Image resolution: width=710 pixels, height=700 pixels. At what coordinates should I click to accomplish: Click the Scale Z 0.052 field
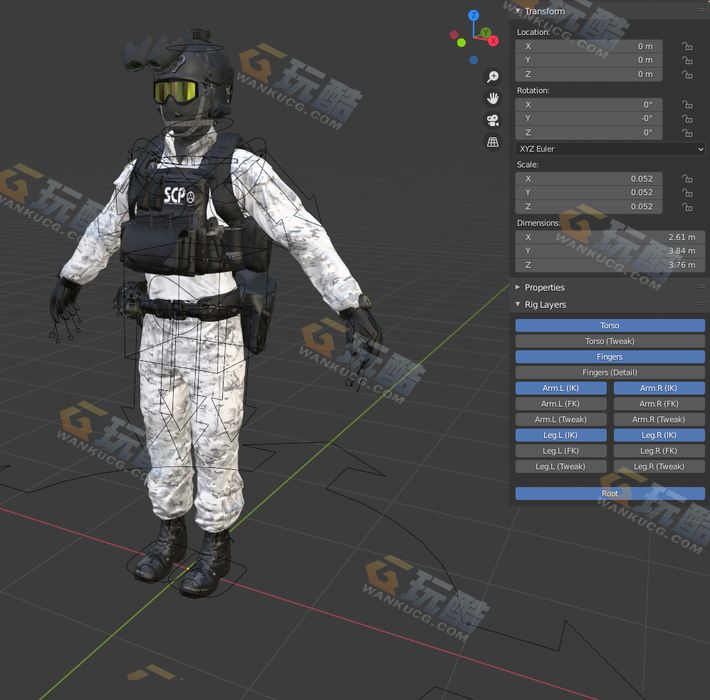click(x=589, y=207)
